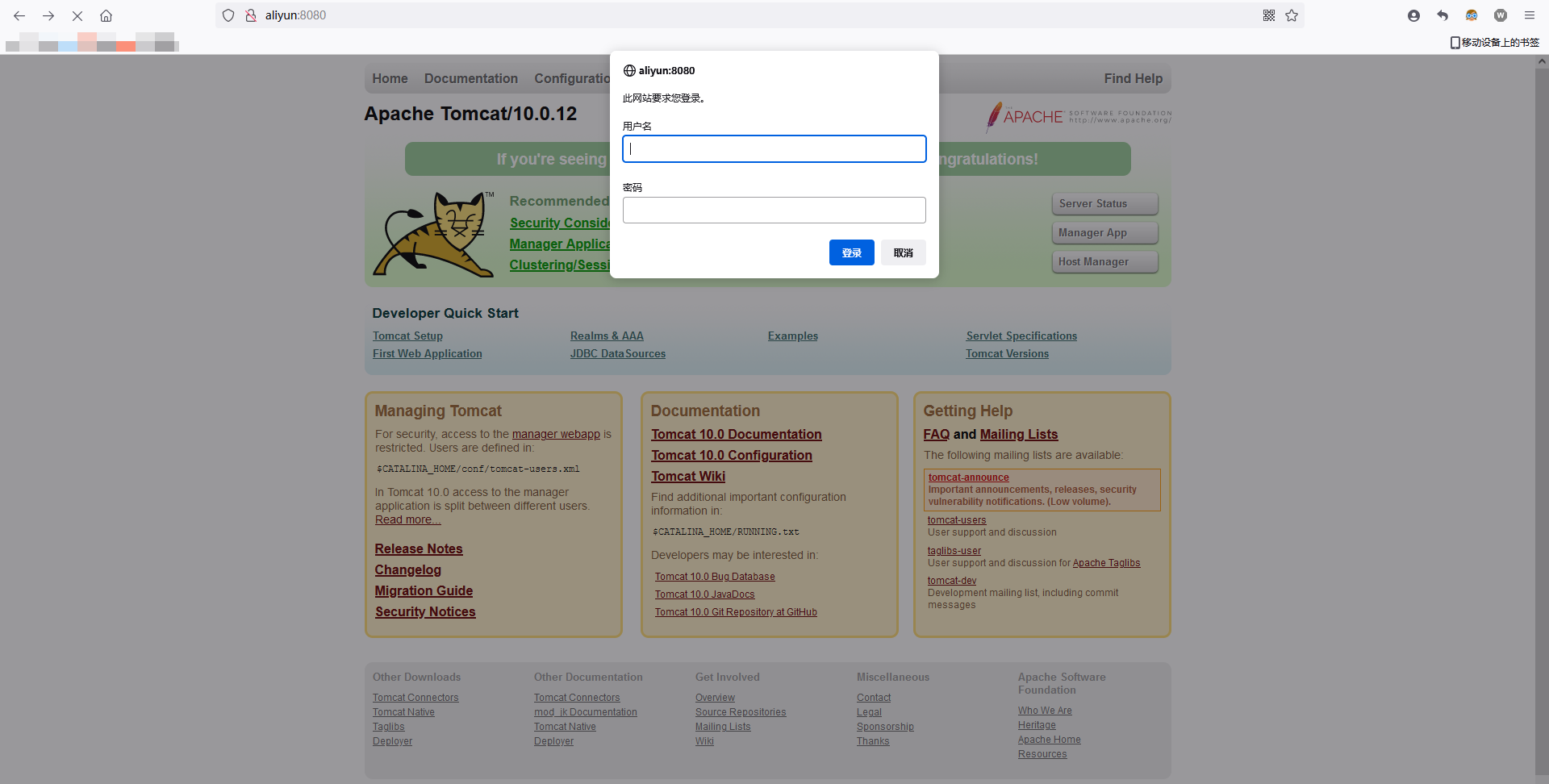Go to browser home page icon
Screen dimensions: 1549x784
pos(106,15)
